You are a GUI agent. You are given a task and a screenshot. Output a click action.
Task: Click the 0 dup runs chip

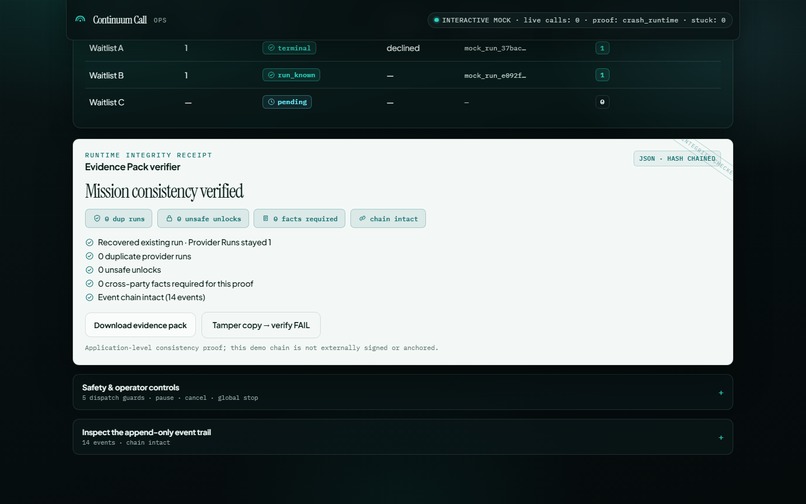[x=119, y=219]
